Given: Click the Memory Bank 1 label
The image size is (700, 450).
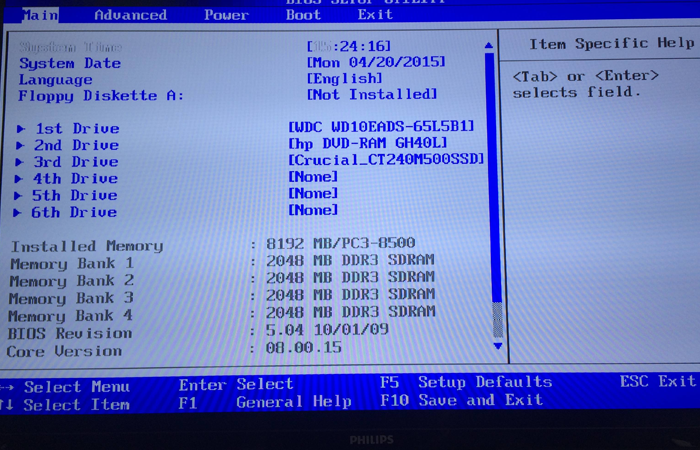Looking at the screenshot, I should click(72, 264).
